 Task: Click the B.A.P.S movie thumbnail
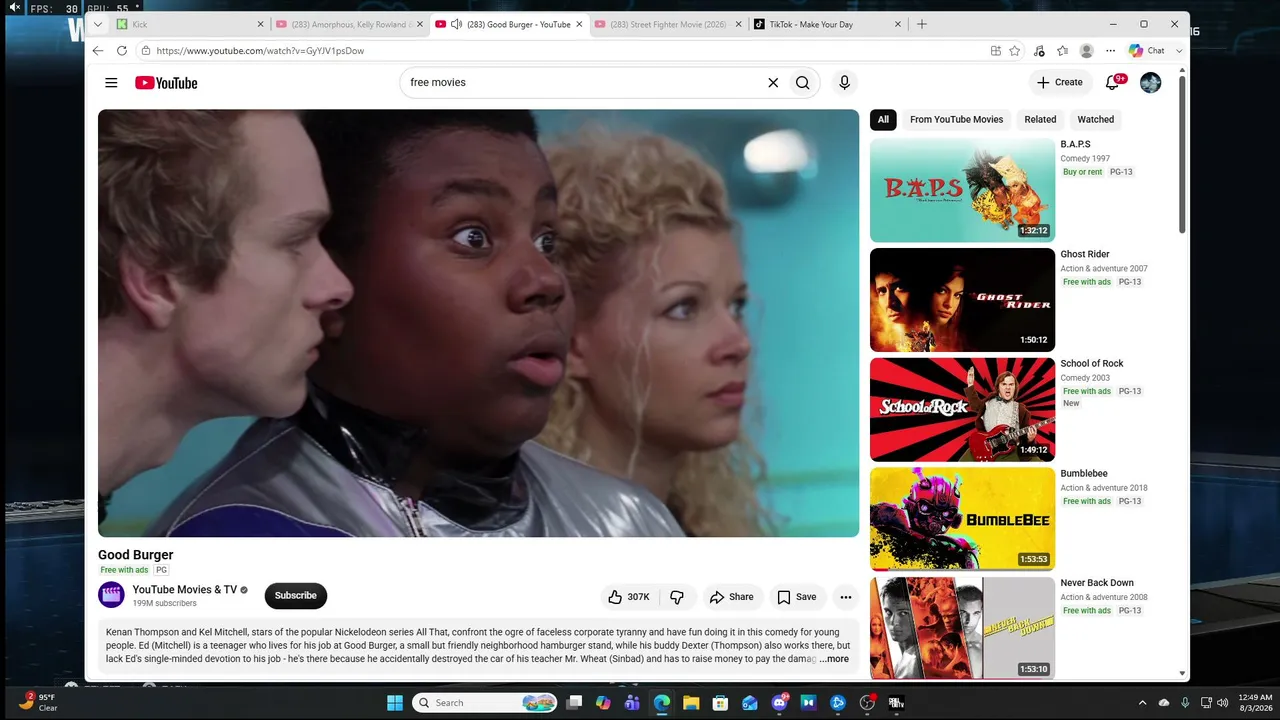(x=962, y=190)
